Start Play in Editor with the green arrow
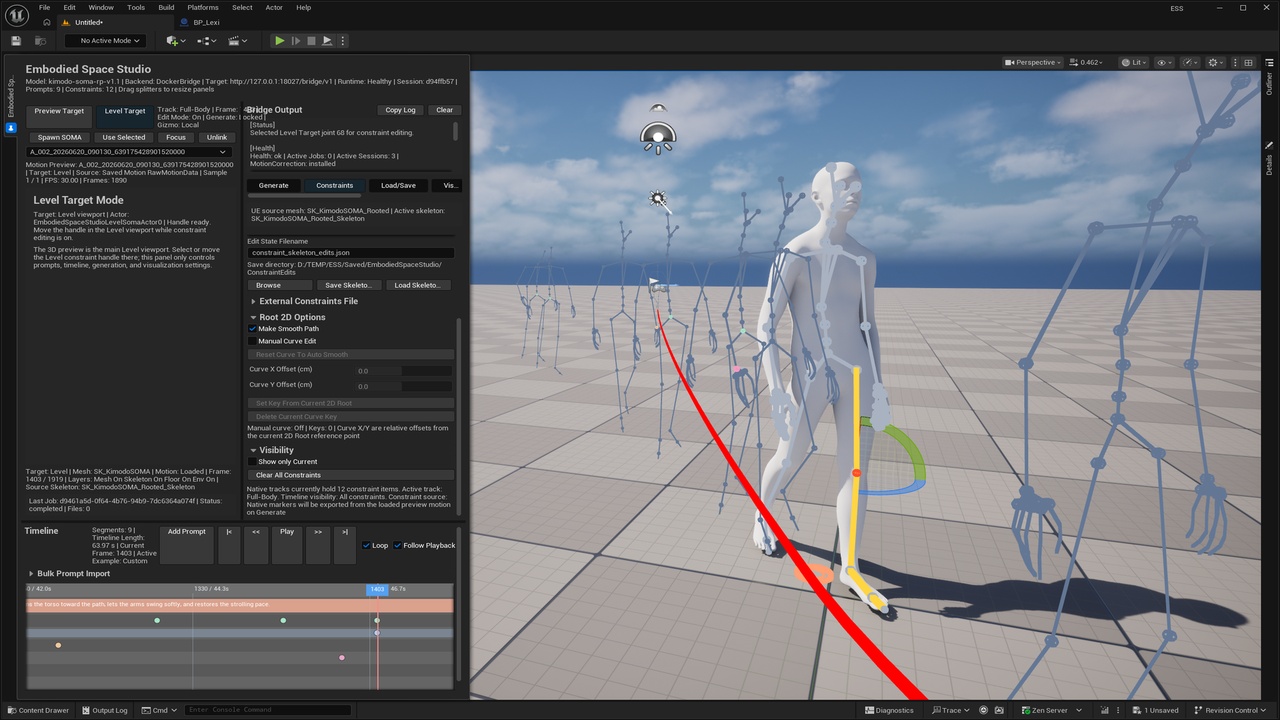The image size is (1280, 720). click(x=279, y=41)
